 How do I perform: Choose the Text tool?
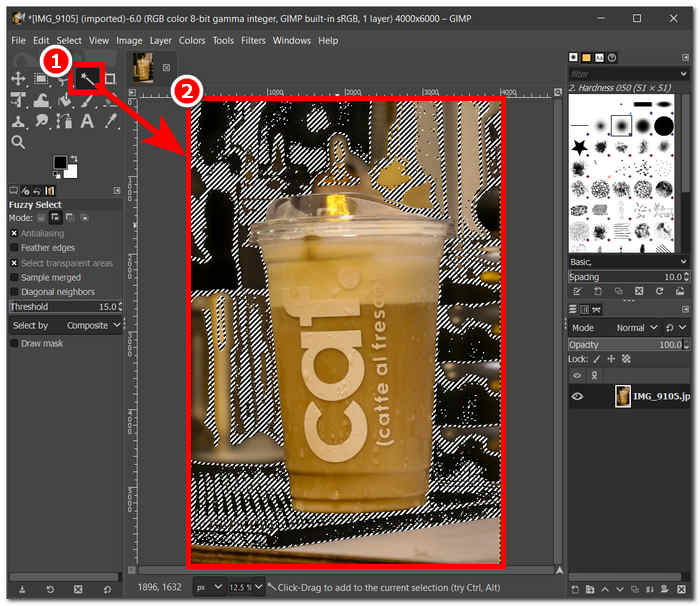coord(87,121)
